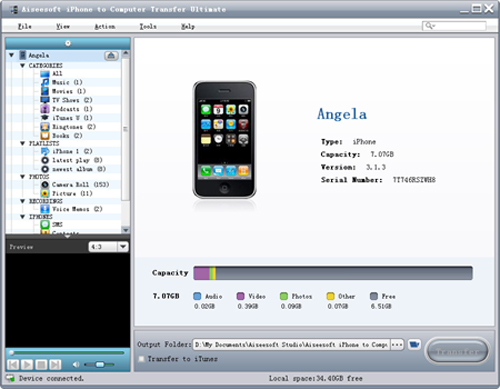Collapse the PLAYLISTS tree node

(x=22, y=143)
